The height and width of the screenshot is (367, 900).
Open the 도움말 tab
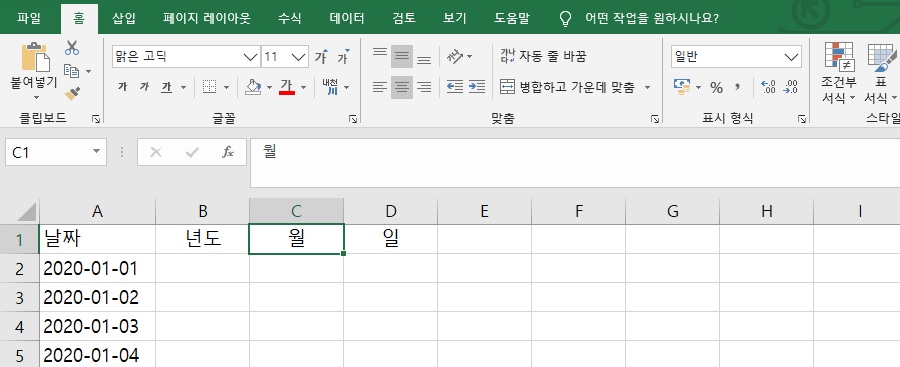512,18
